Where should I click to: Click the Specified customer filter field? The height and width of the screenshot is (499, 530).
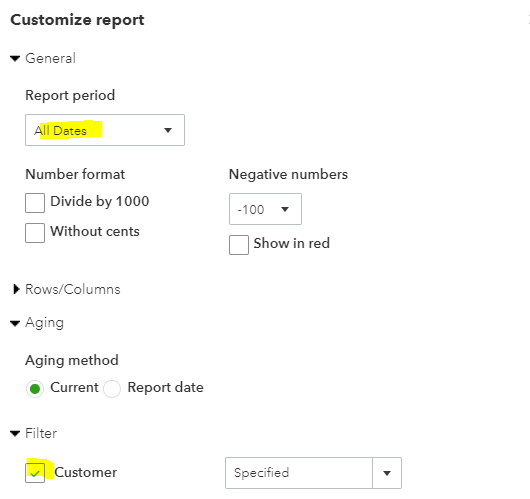[299, 473]
